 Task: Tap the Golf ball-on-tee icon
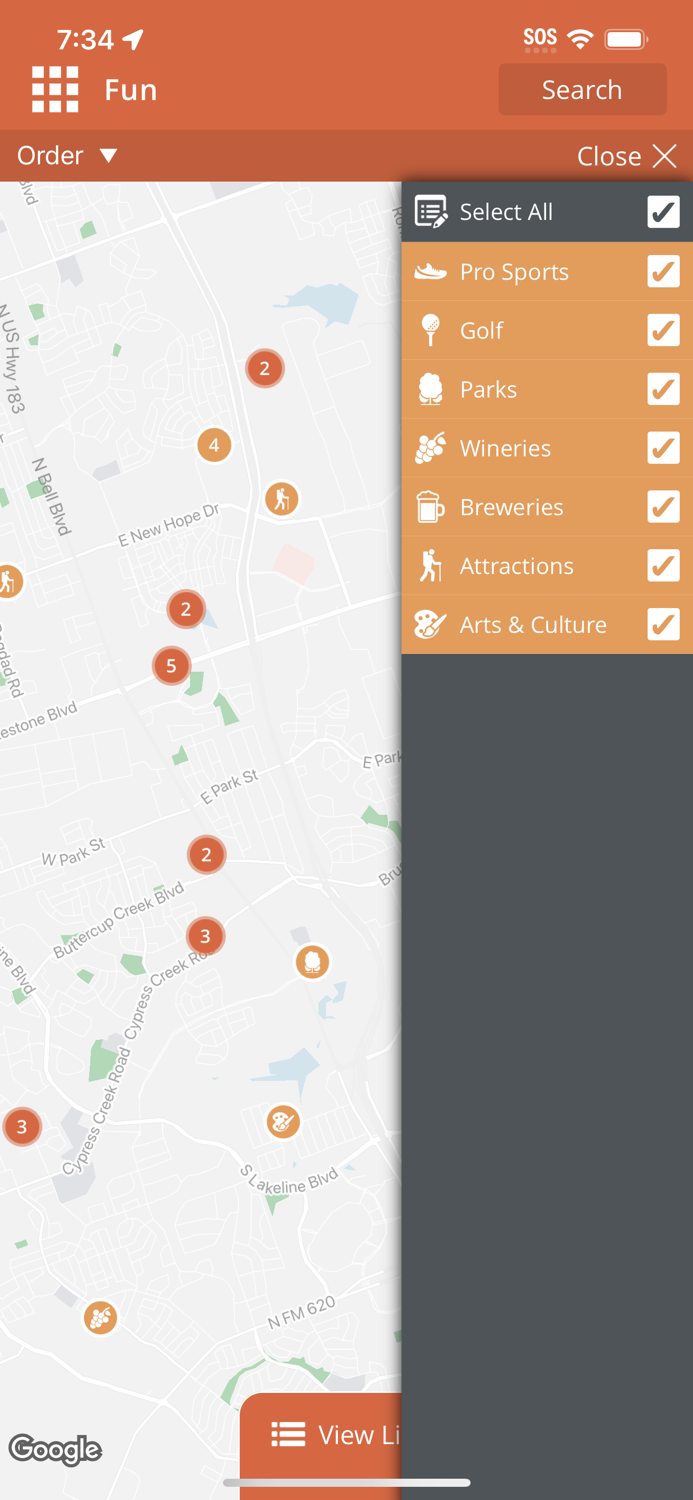point(430,330)
